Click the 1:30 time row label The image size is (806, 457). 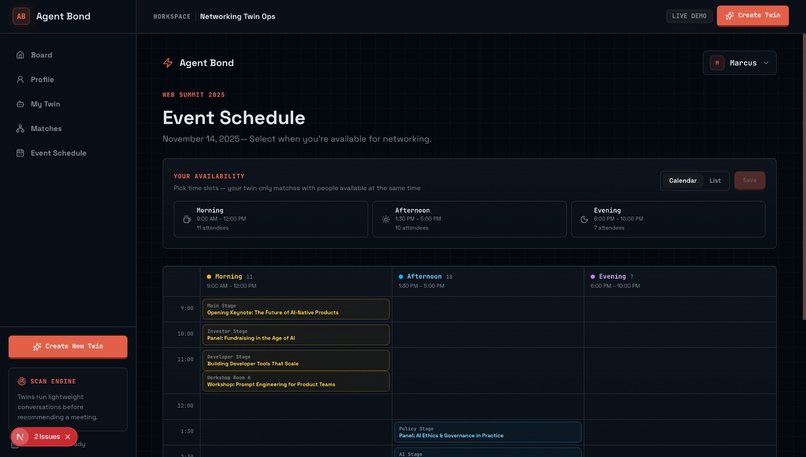click(x=187, y=432)
